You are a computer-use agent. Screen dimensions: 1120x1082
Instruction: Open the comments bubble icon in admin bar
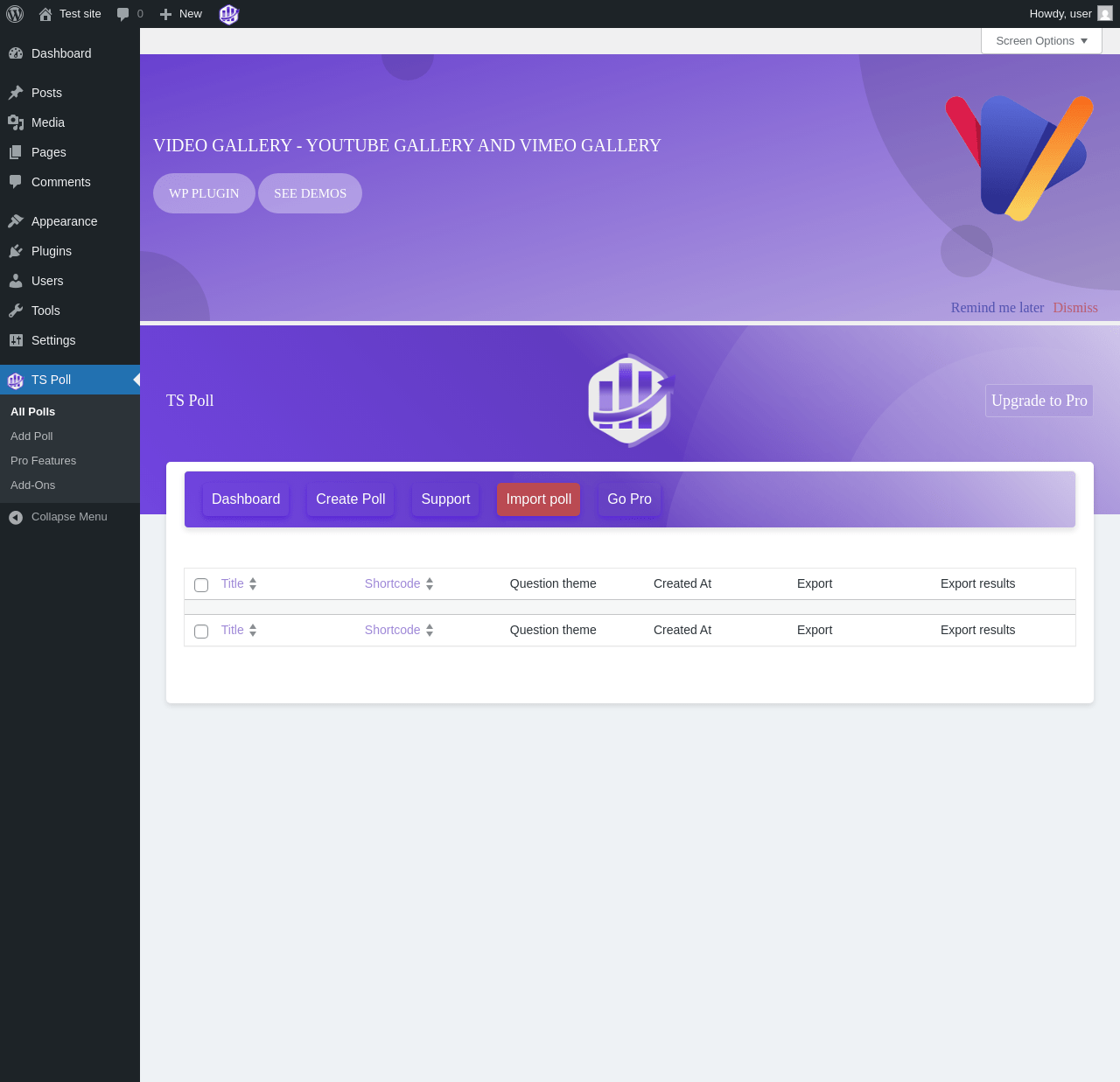point(123,14)
